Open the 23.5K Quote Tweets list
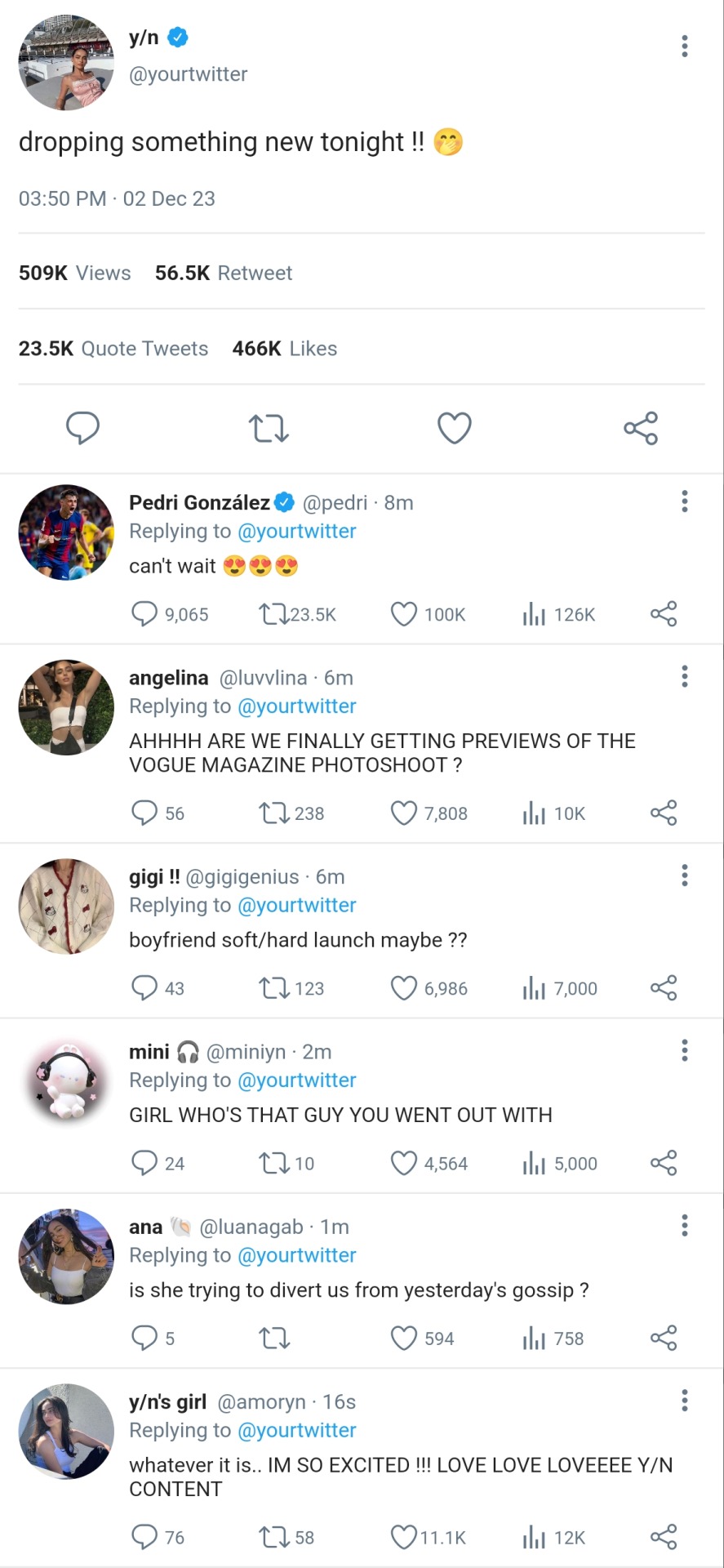724x1568 pixels. [113, 349]
